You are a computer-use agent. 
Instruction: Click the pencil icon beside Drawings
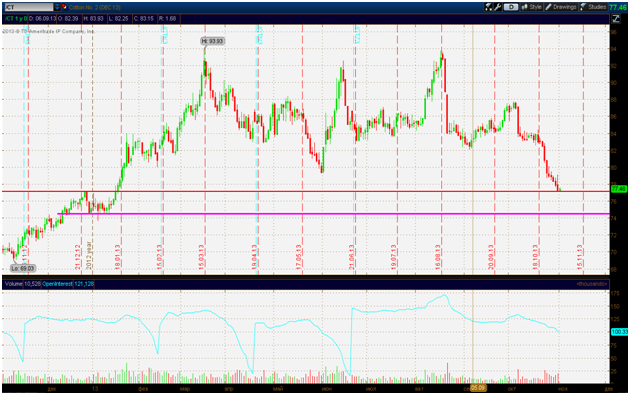coord(548,7)
